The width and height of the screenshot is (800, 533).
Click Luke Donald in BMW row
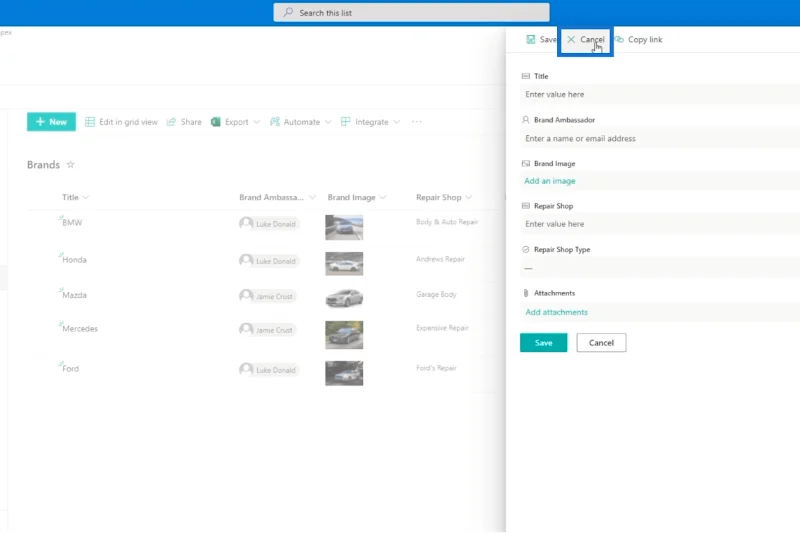coord(269,223)
